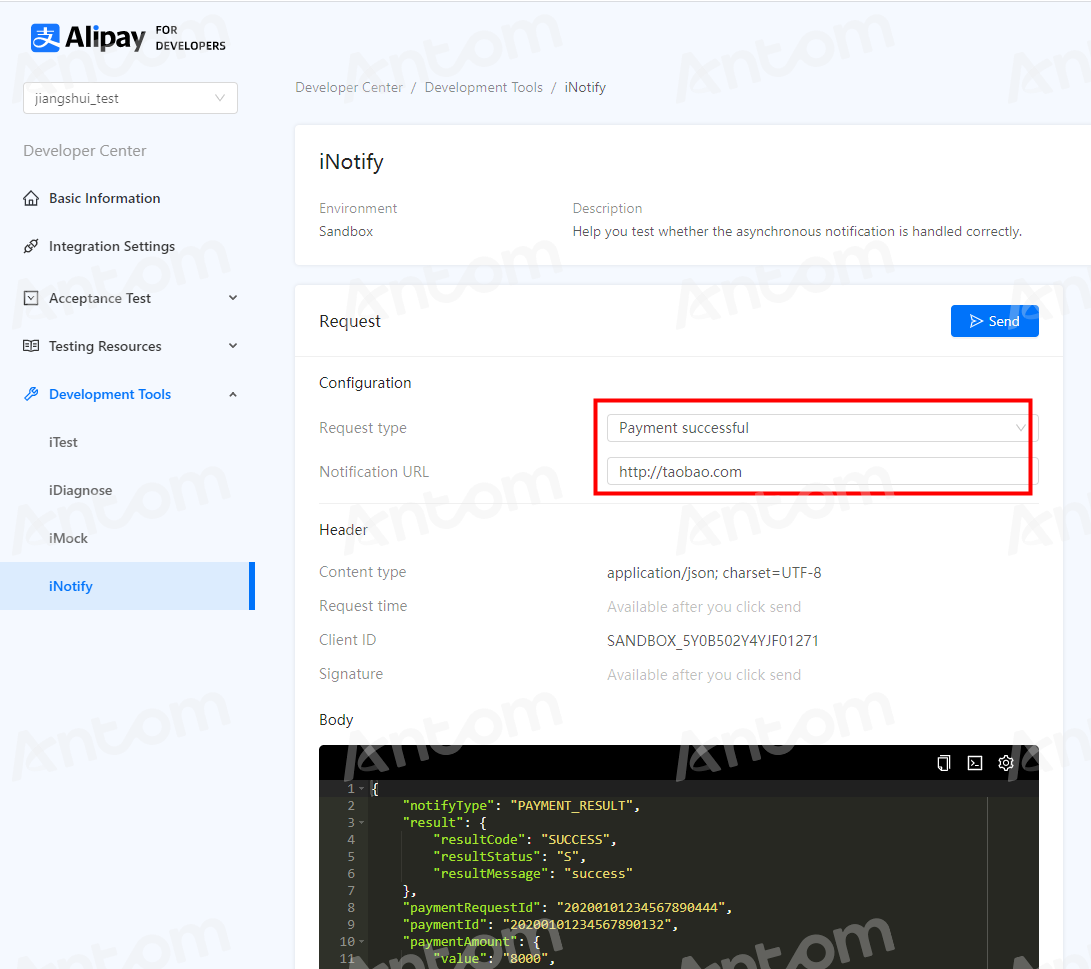Click the Development Tools wrench icon
The height and width of the screenshot is (969, 1091).
31,394
